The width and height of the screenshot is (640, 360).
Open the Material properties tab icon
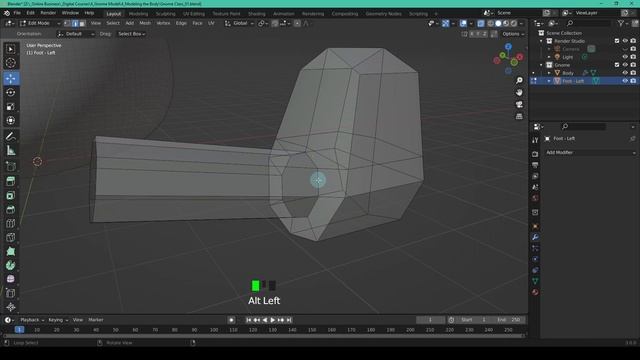(x=535, y=292)
